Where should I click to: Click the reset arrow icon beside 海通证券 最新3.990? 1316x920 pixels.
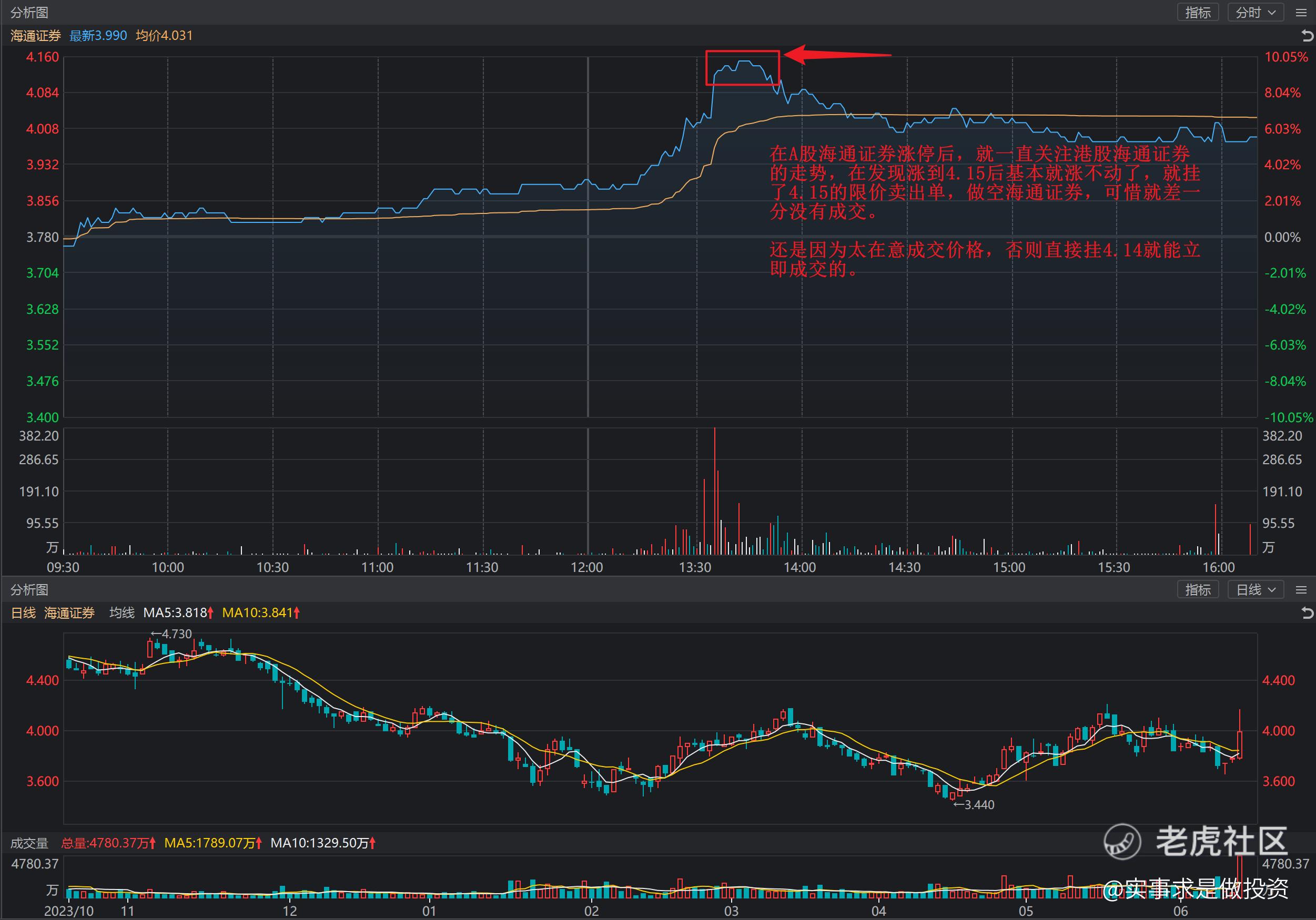(x=1307, y=36)
